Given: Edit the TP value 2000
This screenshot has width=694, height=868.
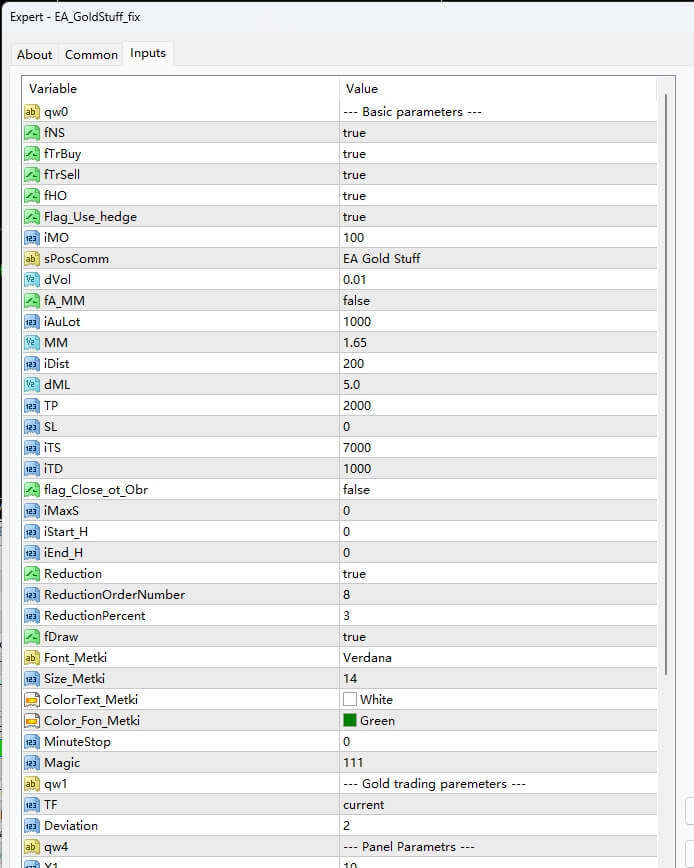Looking at the screenshot, I should click(x=498, y=406).
